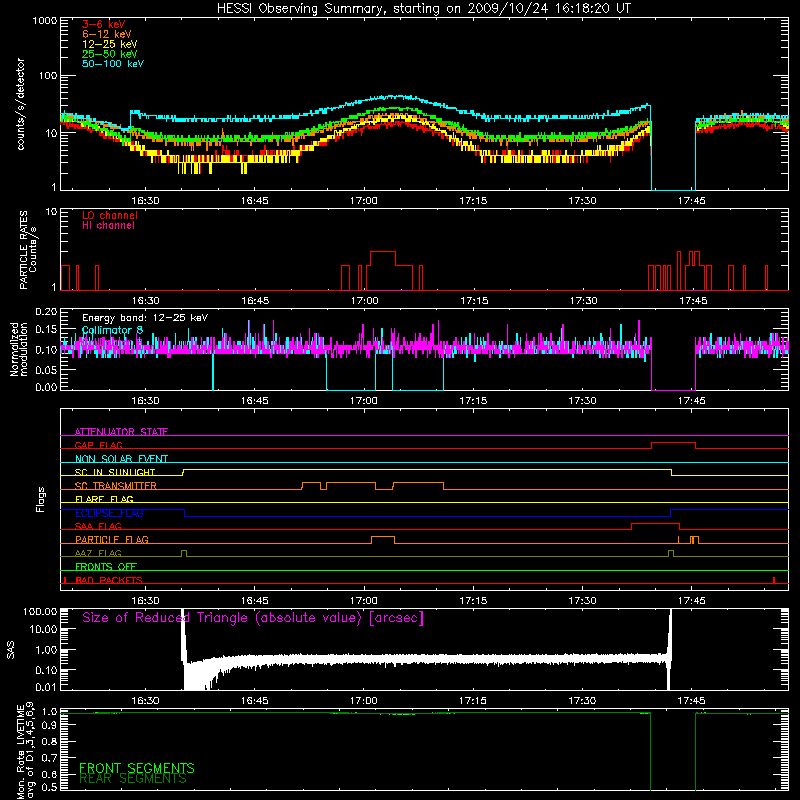Select the FLARE FLAG label
The width and height of the screenshot is (800, 800).
104,499
